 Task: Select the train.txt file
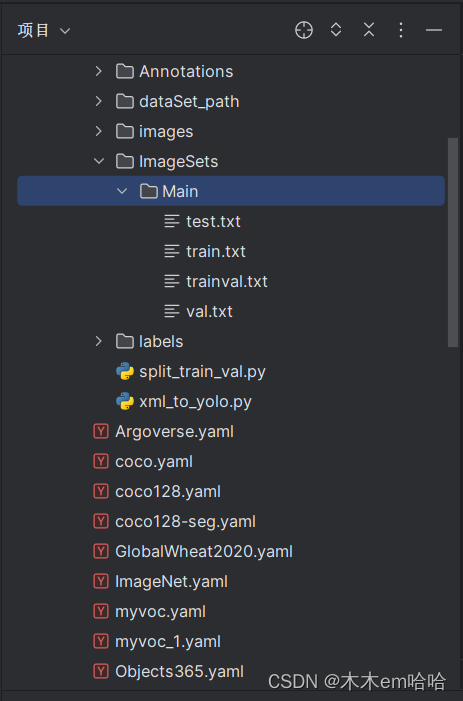216,251
